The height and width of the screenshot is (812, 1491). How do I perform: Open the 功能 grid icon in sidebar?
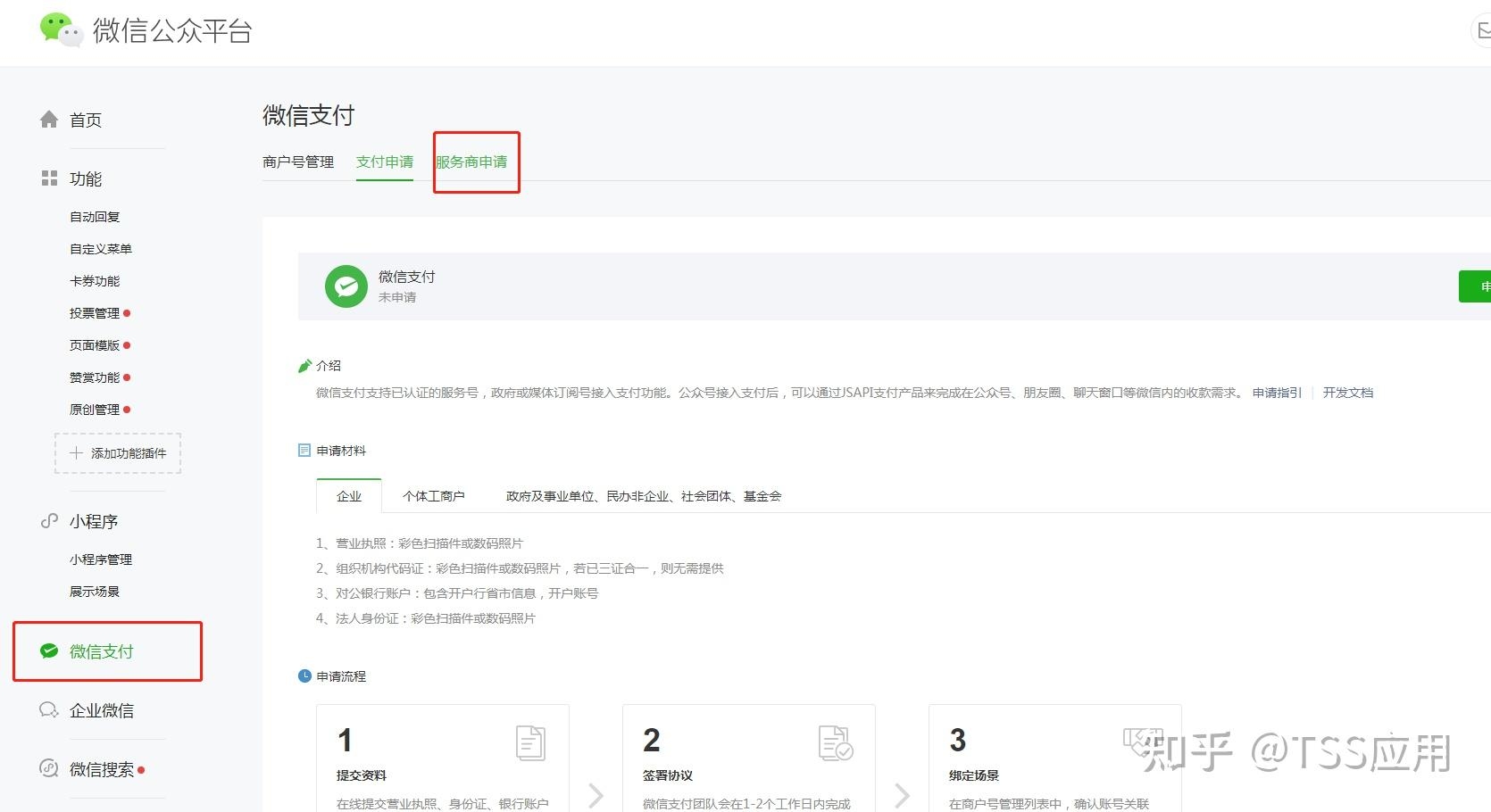pos(49,178)
